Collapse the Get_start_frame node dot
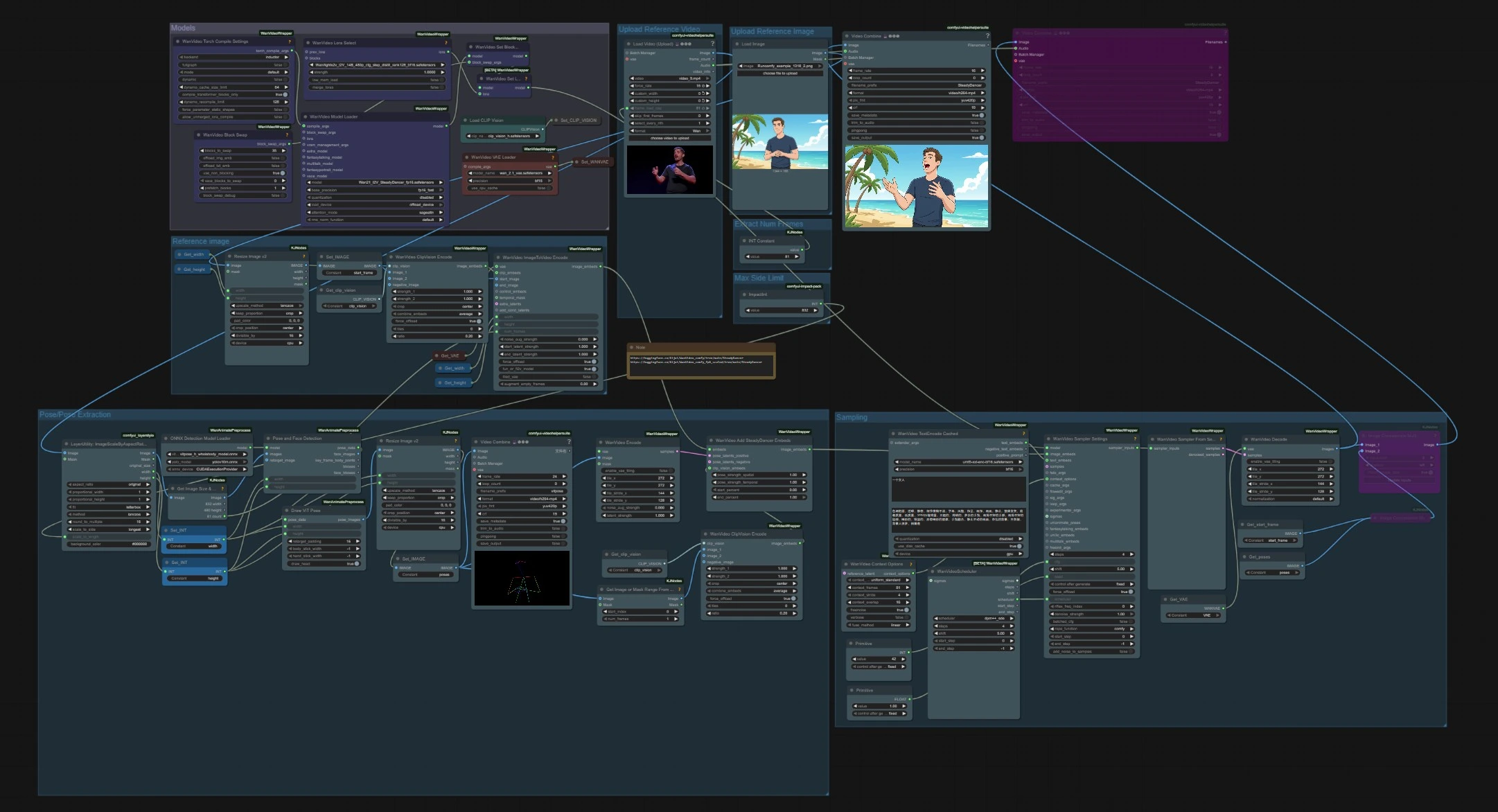The height and width of the screenshot is (812, 1498). click(x=1243, y=524)
